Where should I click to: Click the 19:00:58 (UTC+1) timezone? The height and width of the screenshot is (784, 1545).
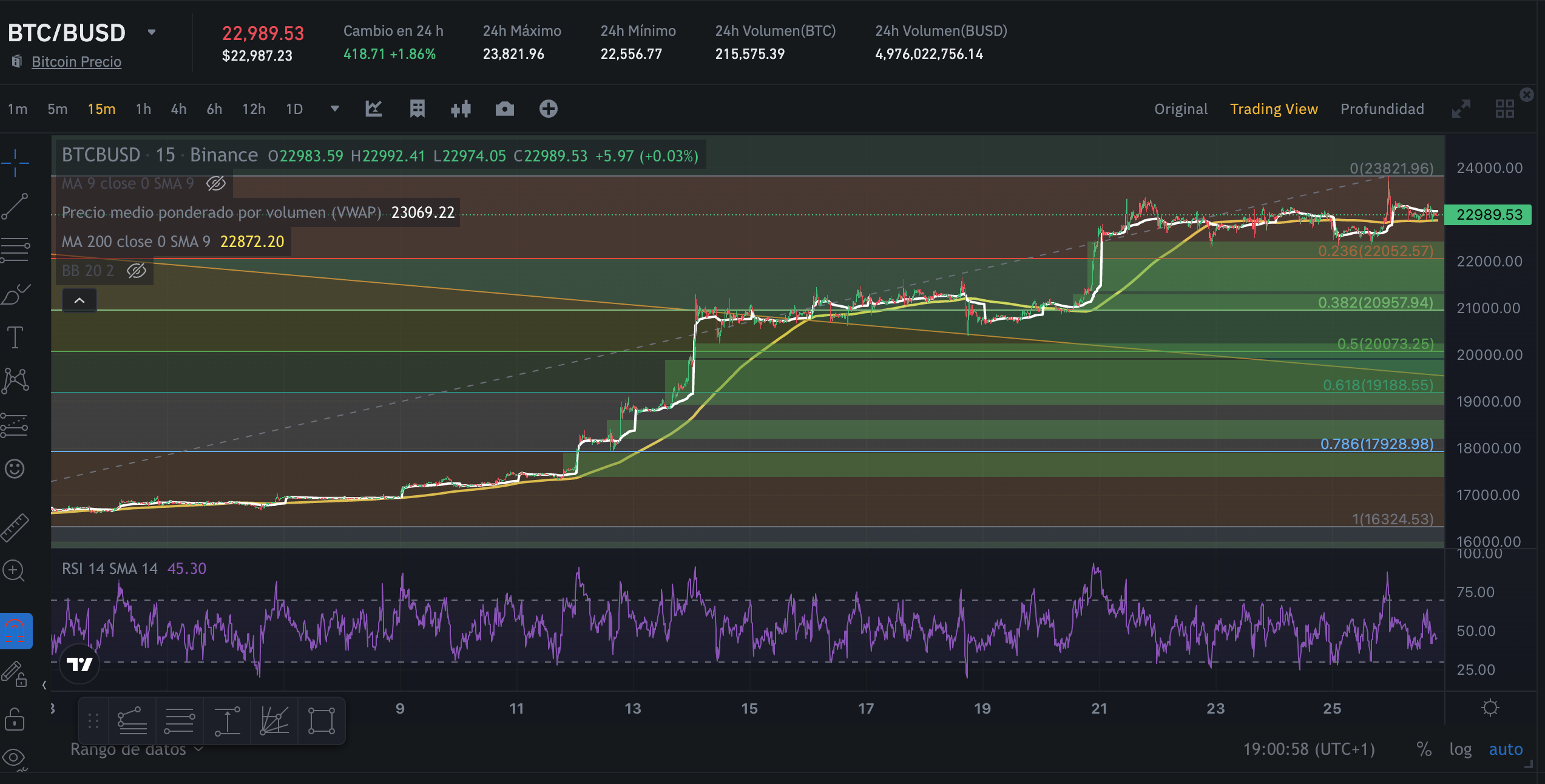coord(1309,749)
